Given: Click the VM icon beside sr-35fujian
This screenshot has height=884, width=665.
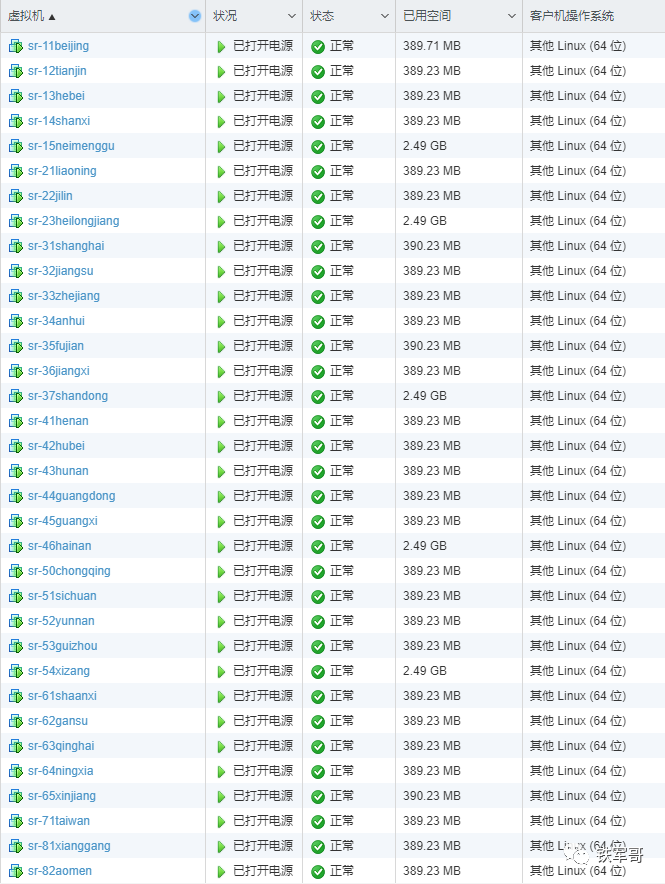Looking at the screenshot, I should [x=16, y=346].
